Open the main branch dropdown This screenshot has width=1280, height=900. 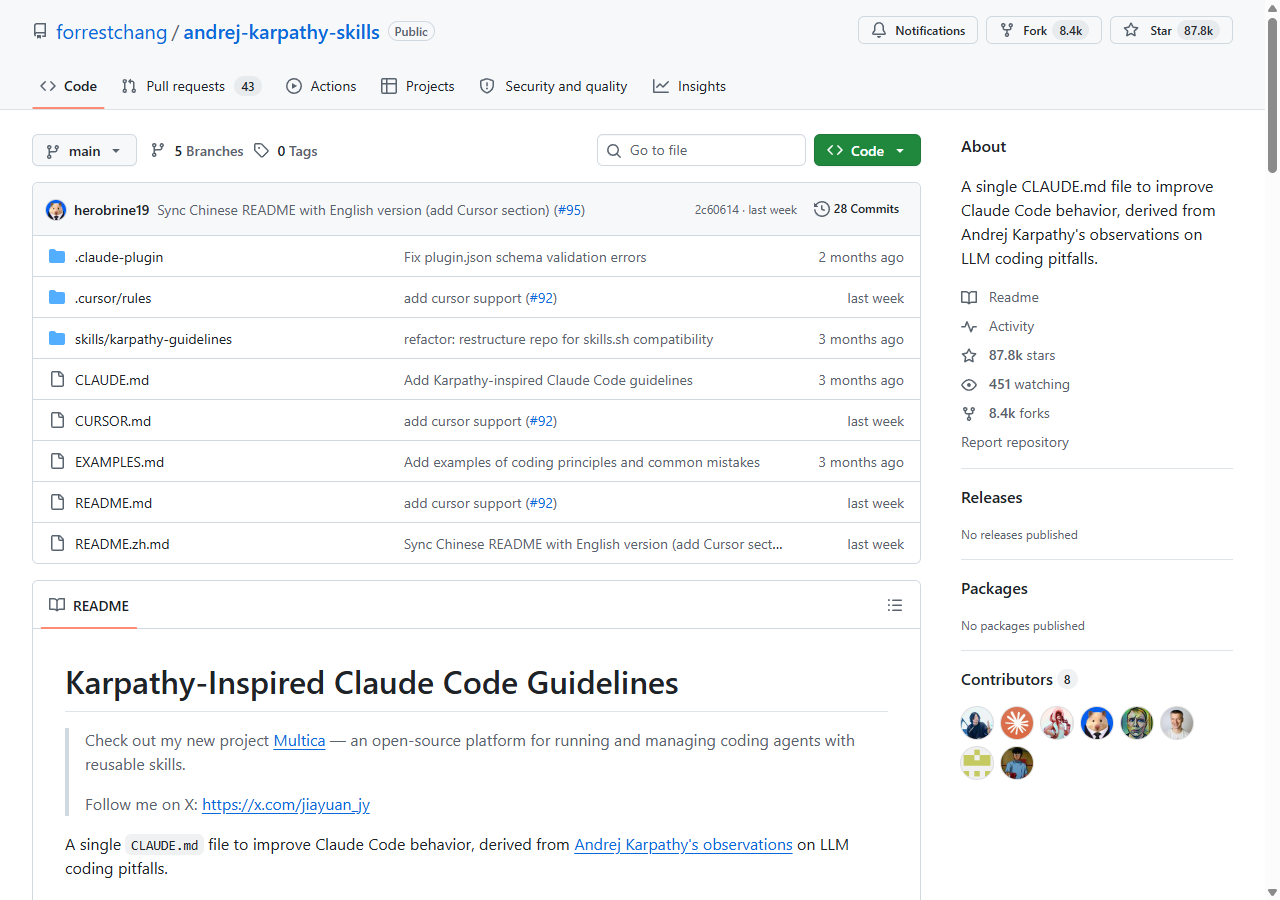pyautogui.click(x=84, y=151)
